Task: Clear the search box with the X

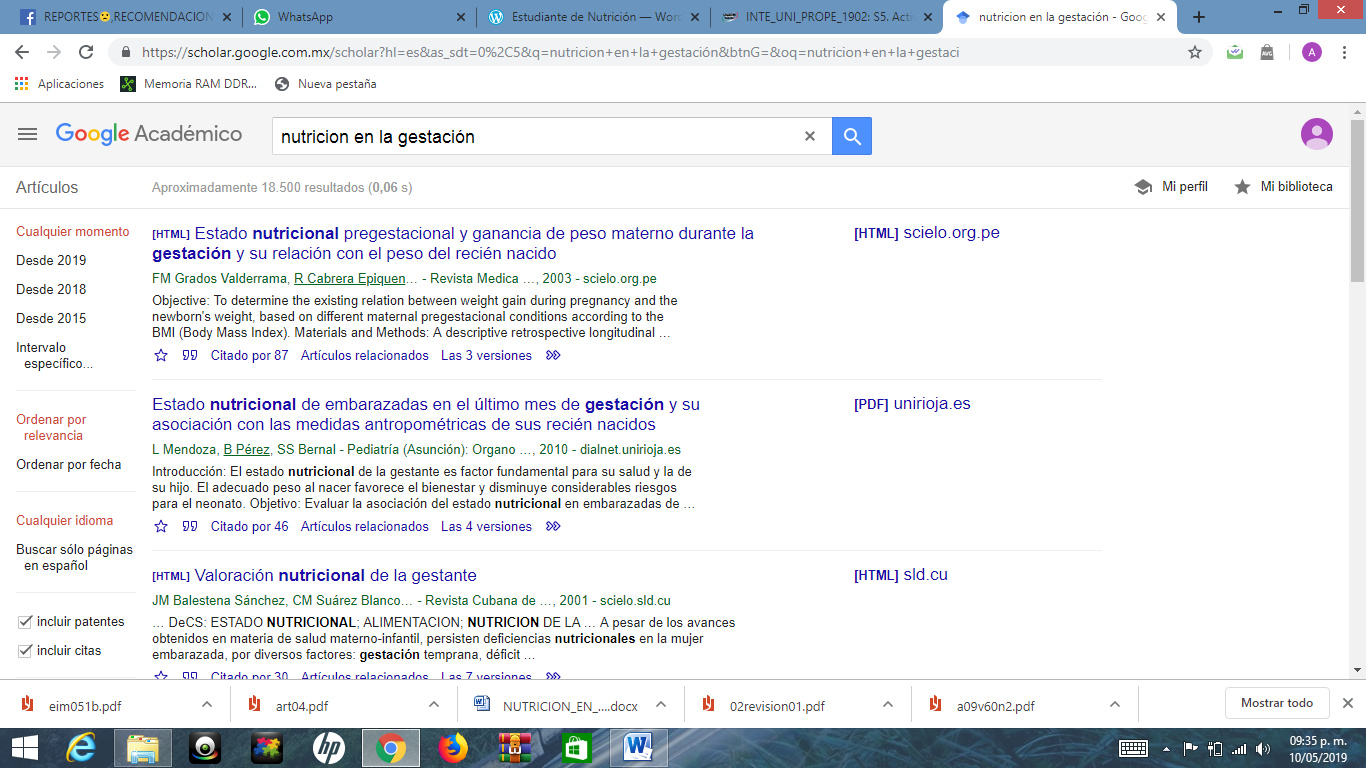Action: click(810, 137)
